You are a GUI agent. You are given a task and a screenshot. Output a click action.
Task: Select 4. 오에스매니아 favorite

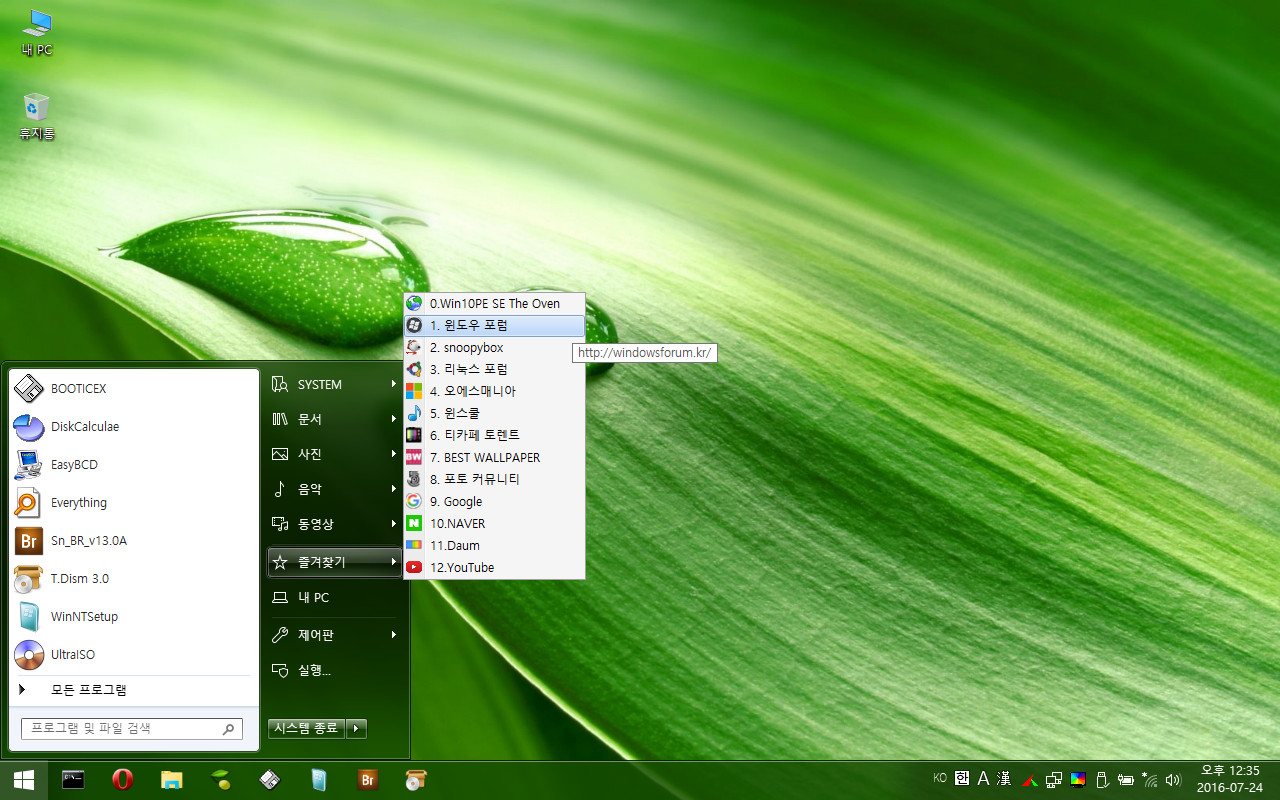click(x=494, y=391)
